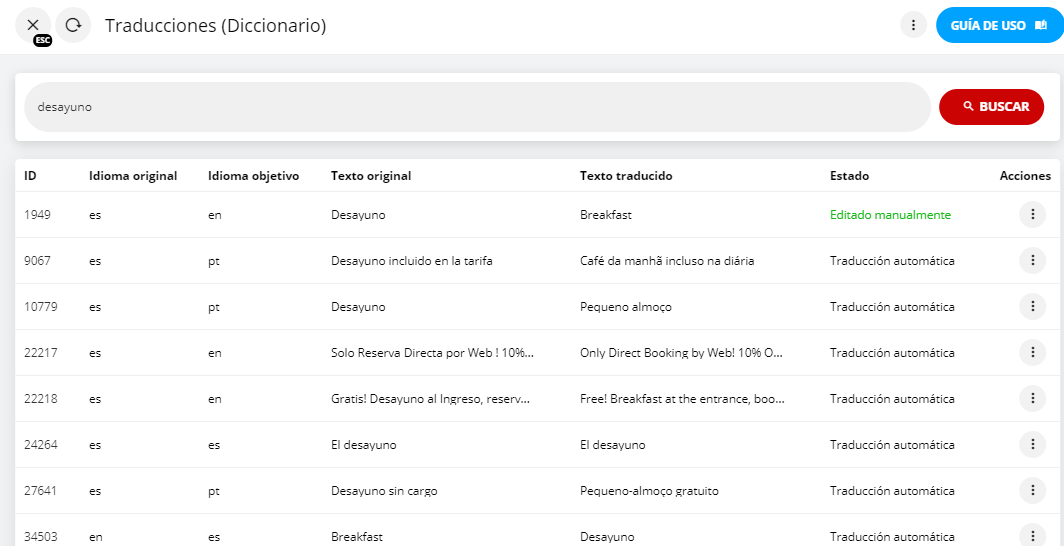
Task: Focus the search field containing 'desayuno'
Action: [477, 107]
